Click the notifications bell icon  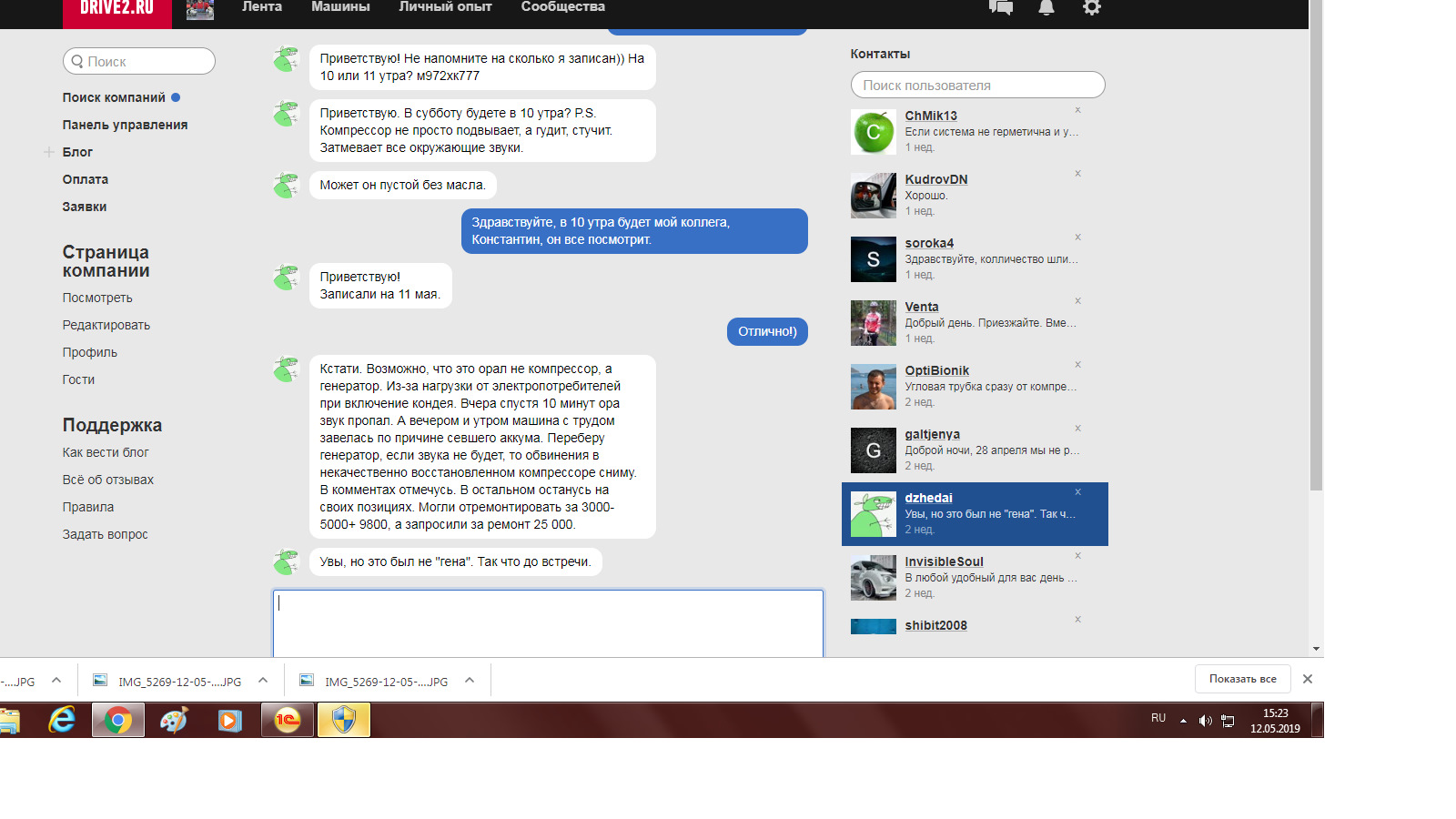tap(1046, 8)
